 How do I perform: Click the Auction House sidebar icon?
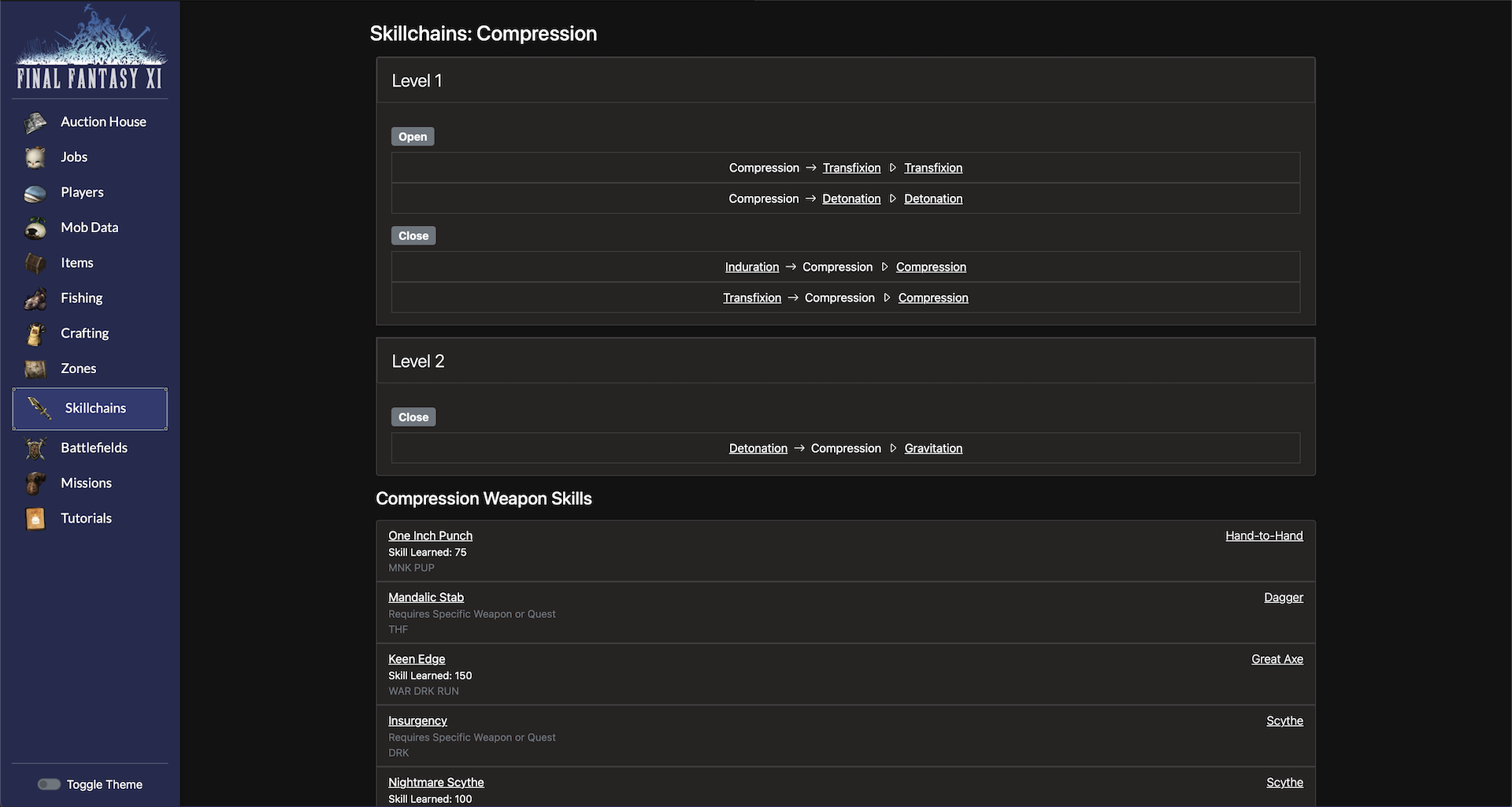[35, 122]
